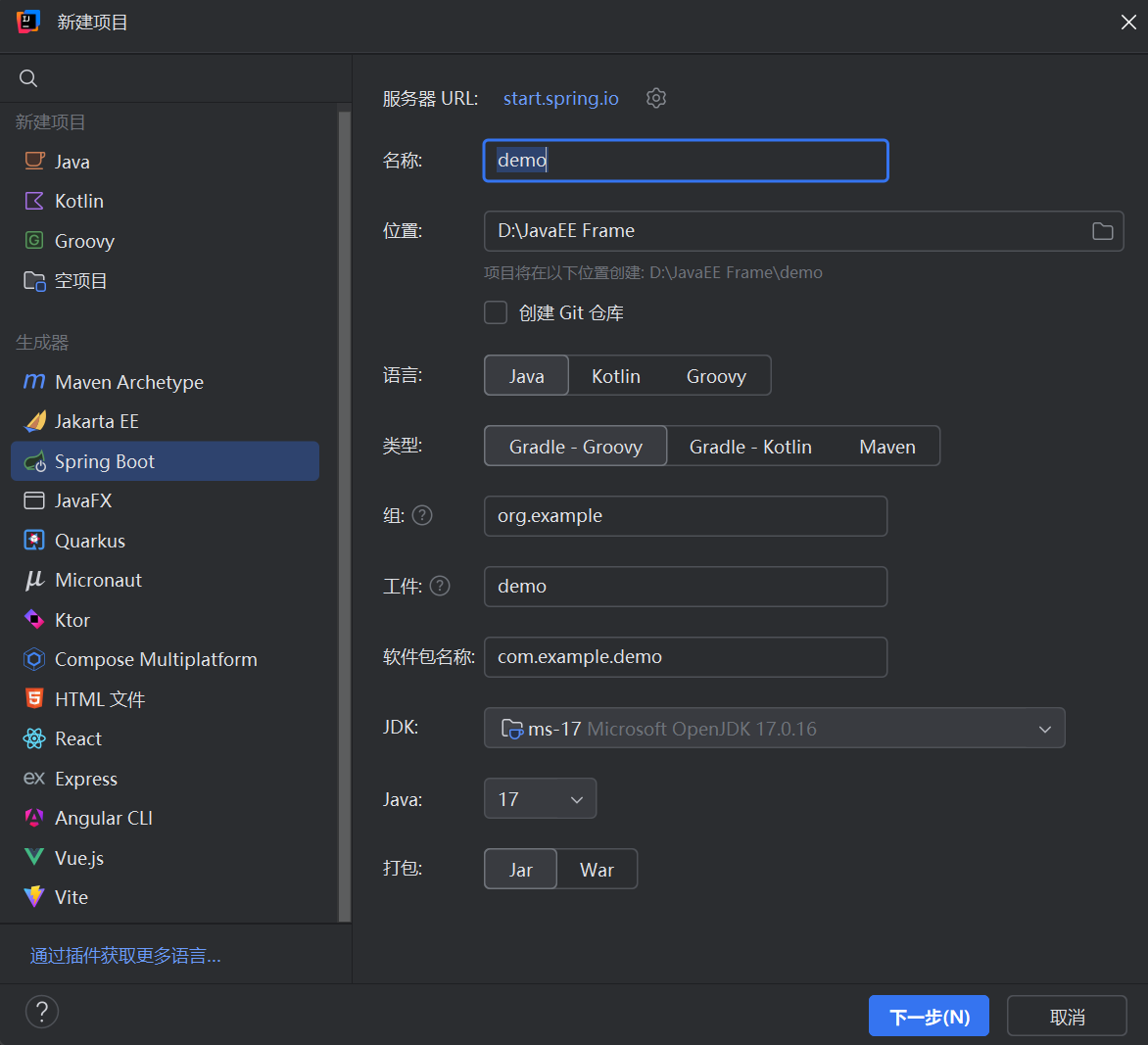
Task: Switch language to Kotlin
Action: (x=615, y=375)
